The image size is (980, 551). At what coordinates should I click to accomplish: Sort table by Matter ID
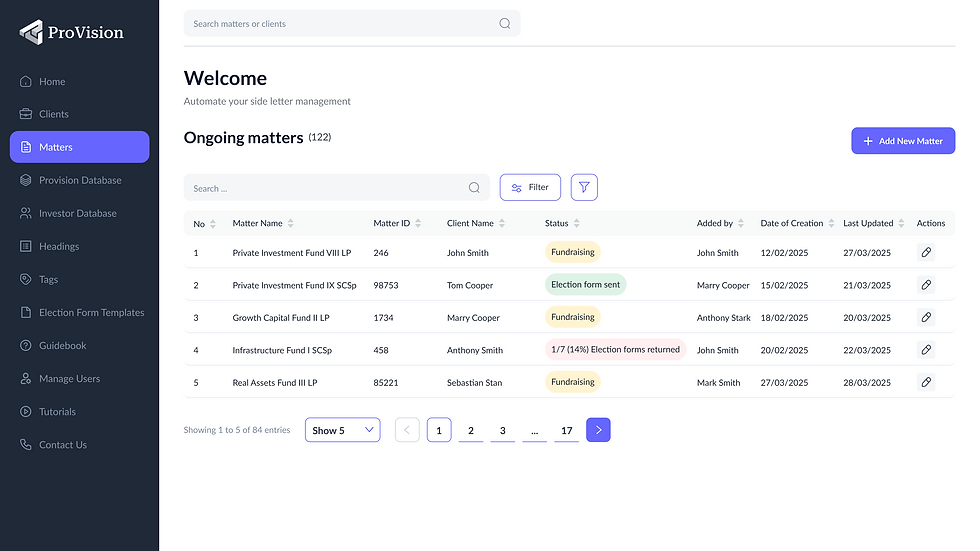click(x=418, y=224)
